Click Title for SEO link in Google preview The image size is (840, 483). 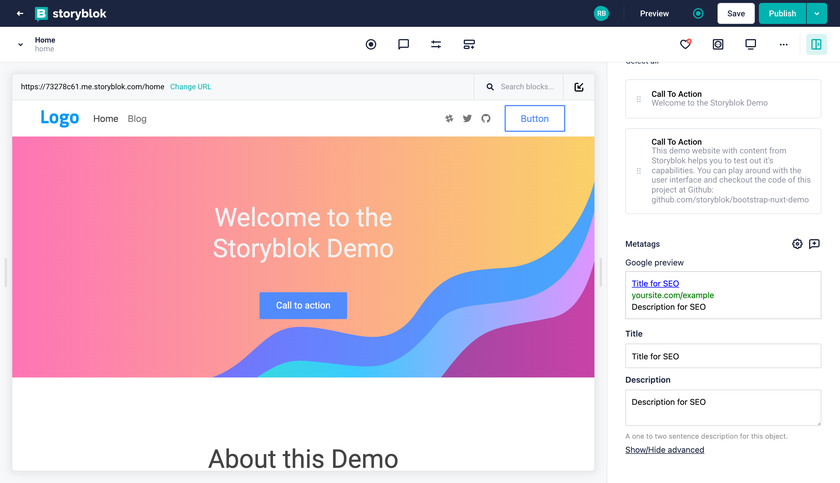tap(655, 283)
